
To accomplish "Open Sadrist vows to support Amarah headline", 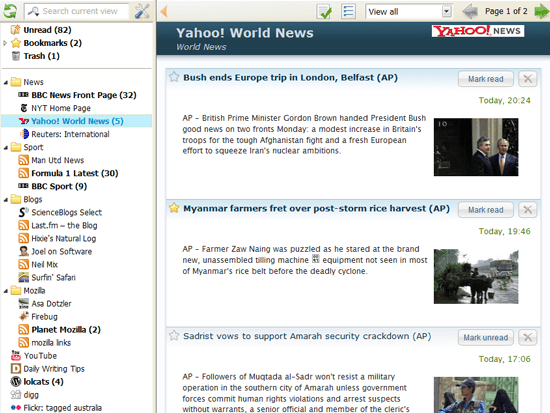I will [x=307, y=336].
